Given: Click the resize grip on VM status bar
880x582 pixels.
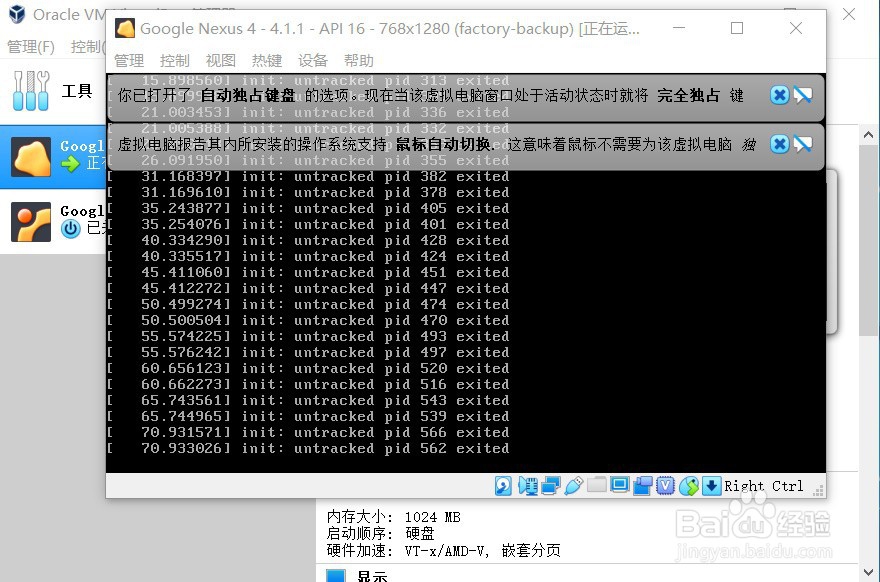Looking at the screenshot, I should pyautogui.click(x=819, y=491).
